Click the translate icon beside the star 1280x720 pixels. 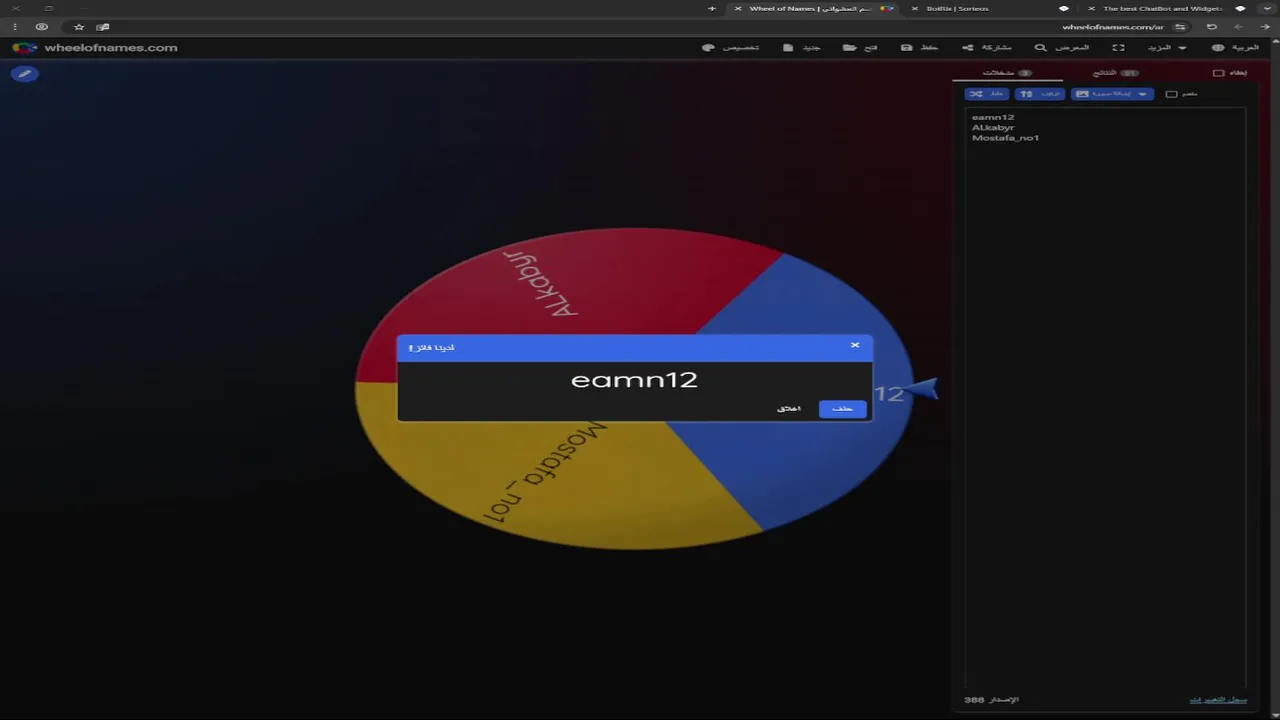pos(102,27)
